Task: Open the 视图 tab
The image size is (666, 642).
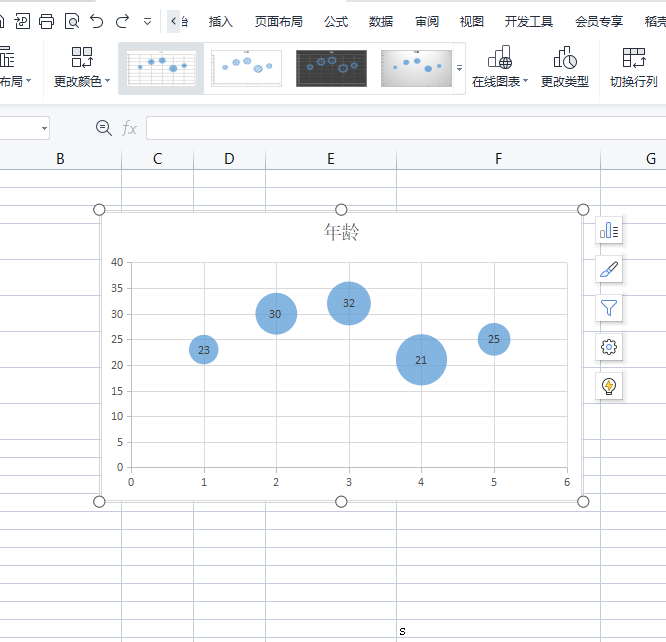Action: (472, 21)
